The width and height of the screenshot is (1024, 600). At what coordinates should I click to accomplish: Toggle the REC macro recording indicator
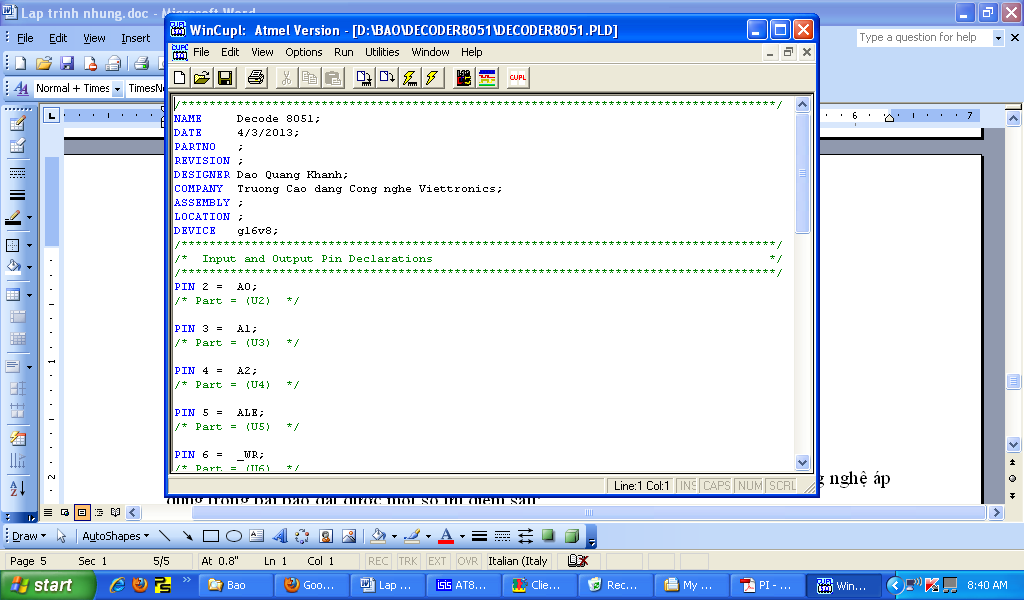click(378, 561)
